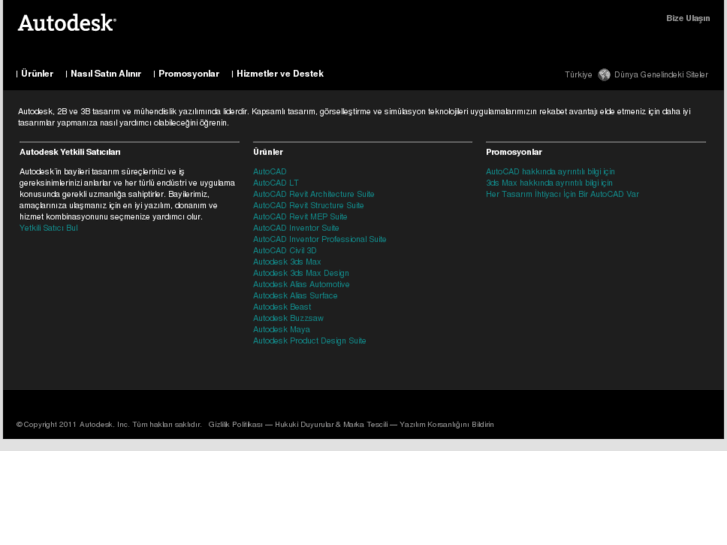Screen dimensions: 727x545
Task: Open 3ds Max hakkında ayrıntılı bilgi link
Action: click(549, 183)
